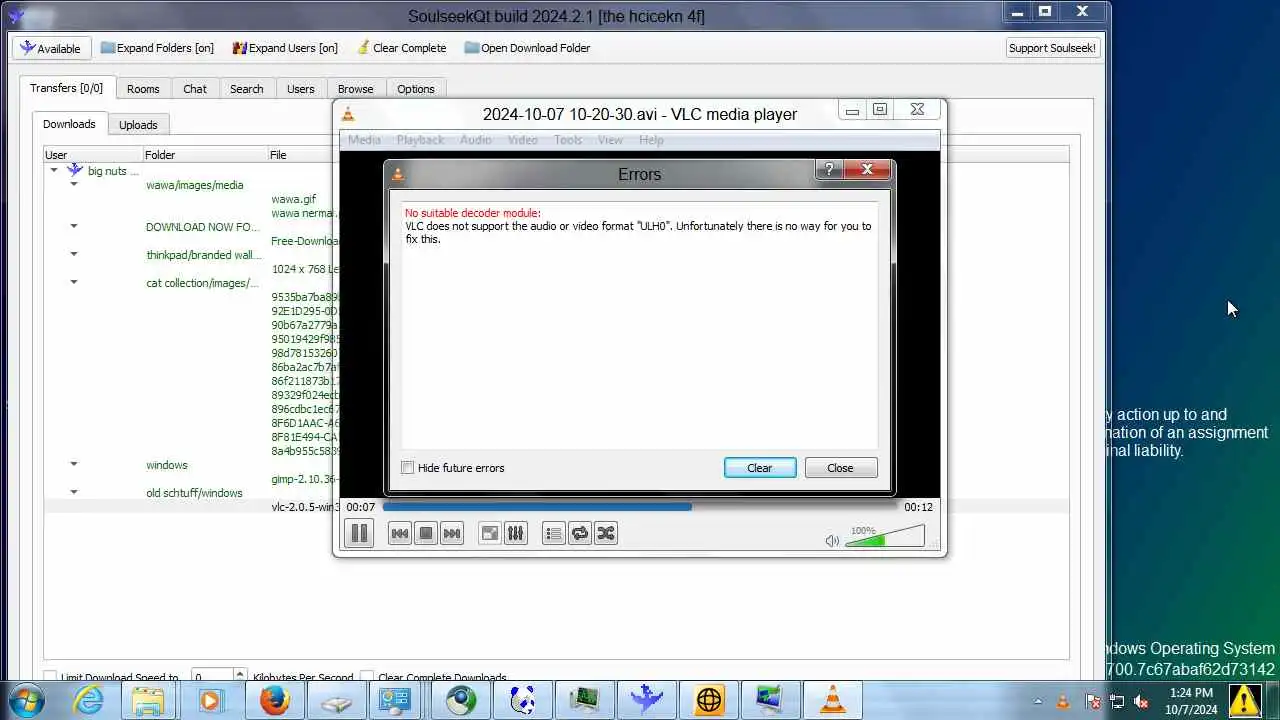
Task: Toggle Expand Folders [on] in Soulseek
Action: 157,48
